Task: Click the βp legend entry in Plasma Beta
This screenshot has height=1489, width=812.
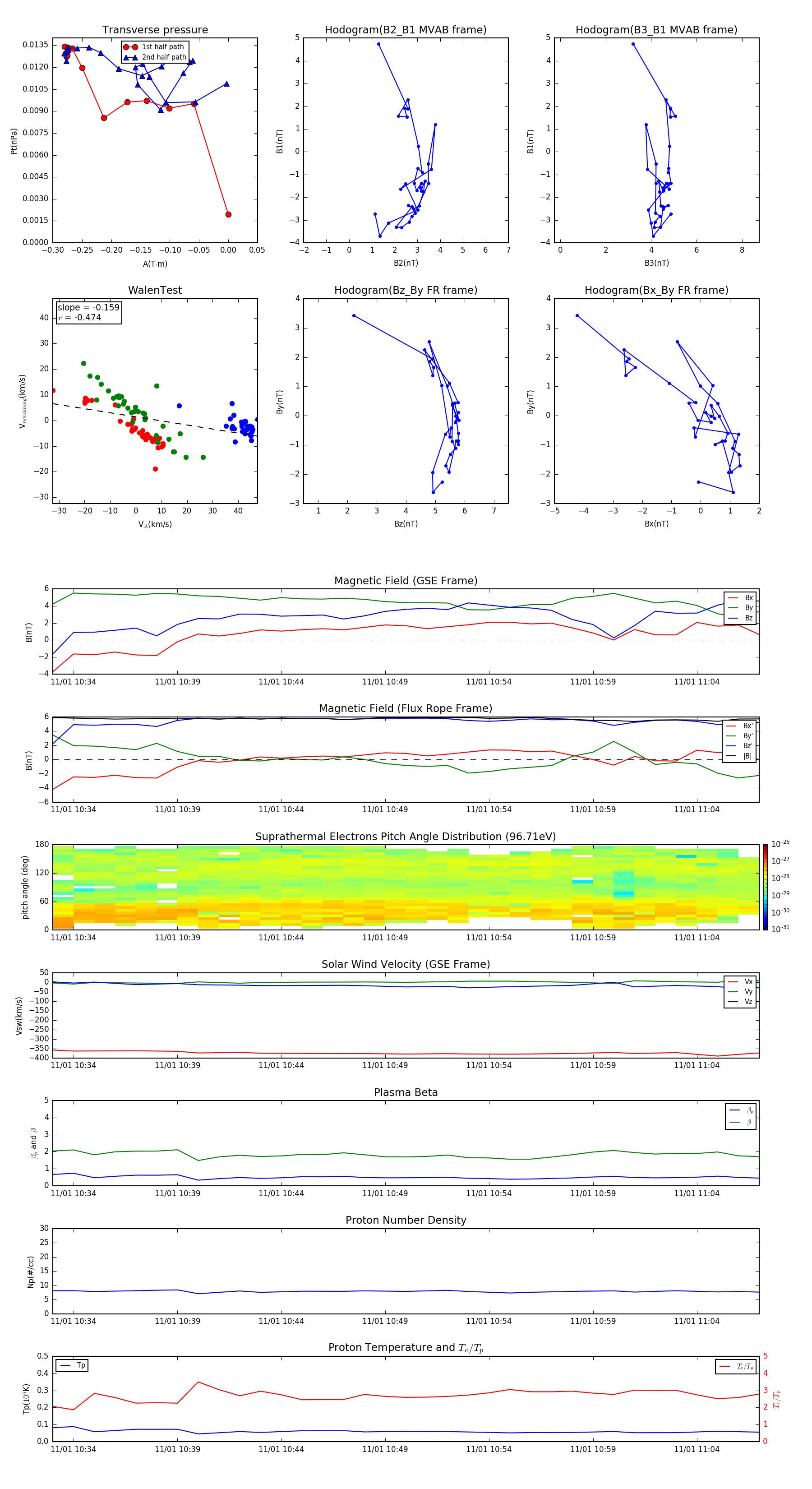Action: 742,1110
